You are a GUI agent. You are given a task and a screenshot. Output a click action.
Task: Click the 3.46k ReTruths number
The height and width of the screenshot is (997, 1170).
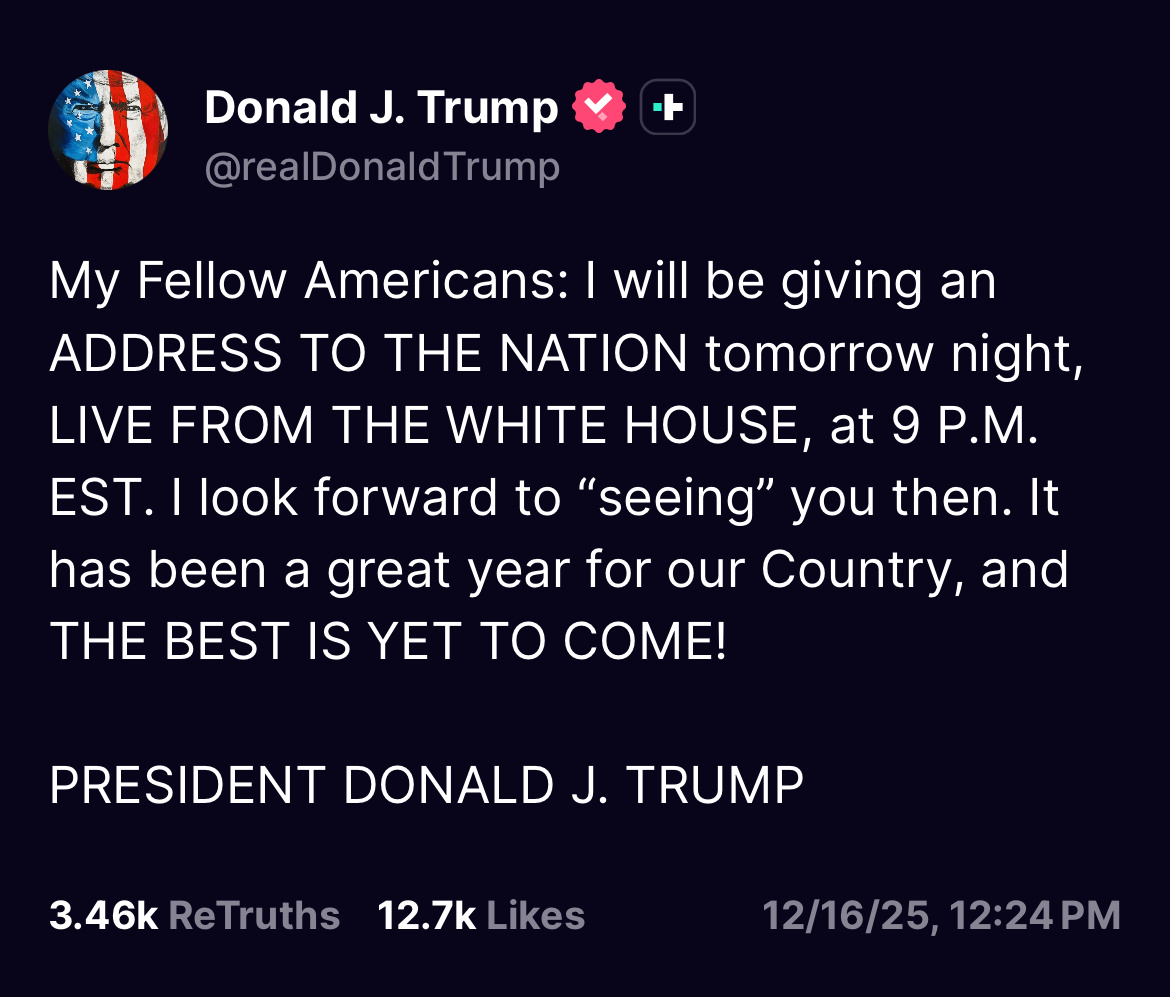(103, 915)
